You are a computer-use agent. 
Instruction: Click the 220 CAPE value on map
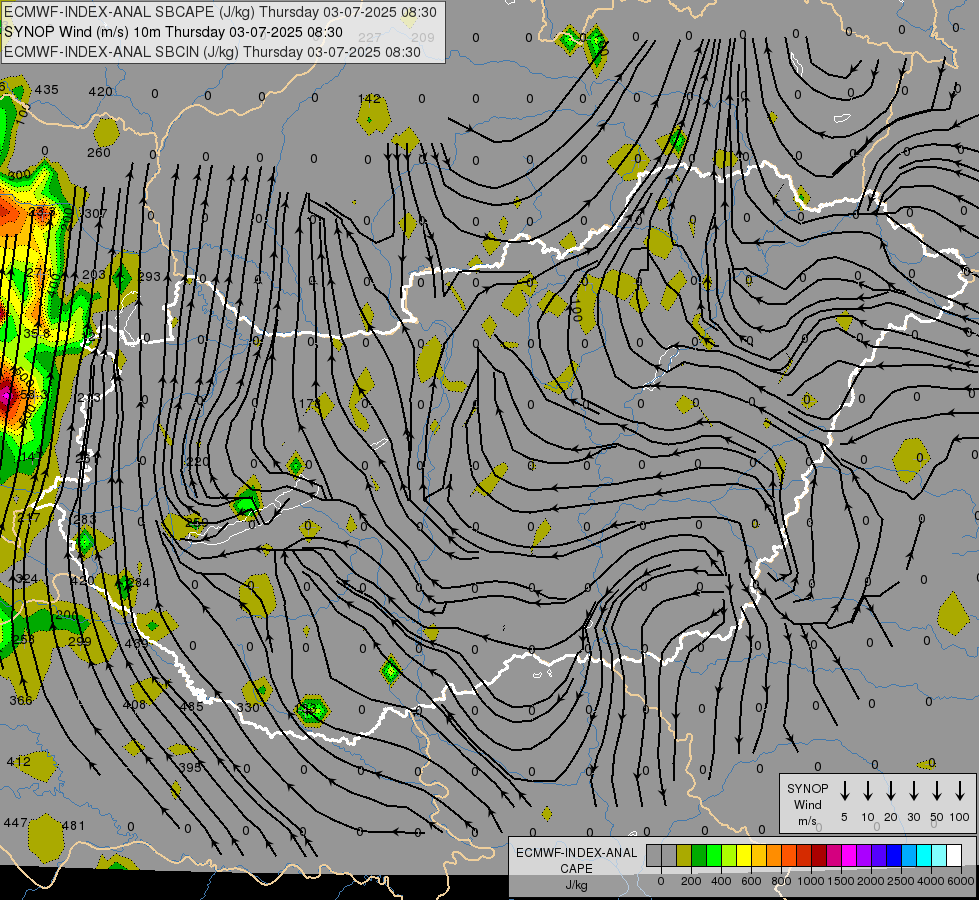click(x=198, y=462)
